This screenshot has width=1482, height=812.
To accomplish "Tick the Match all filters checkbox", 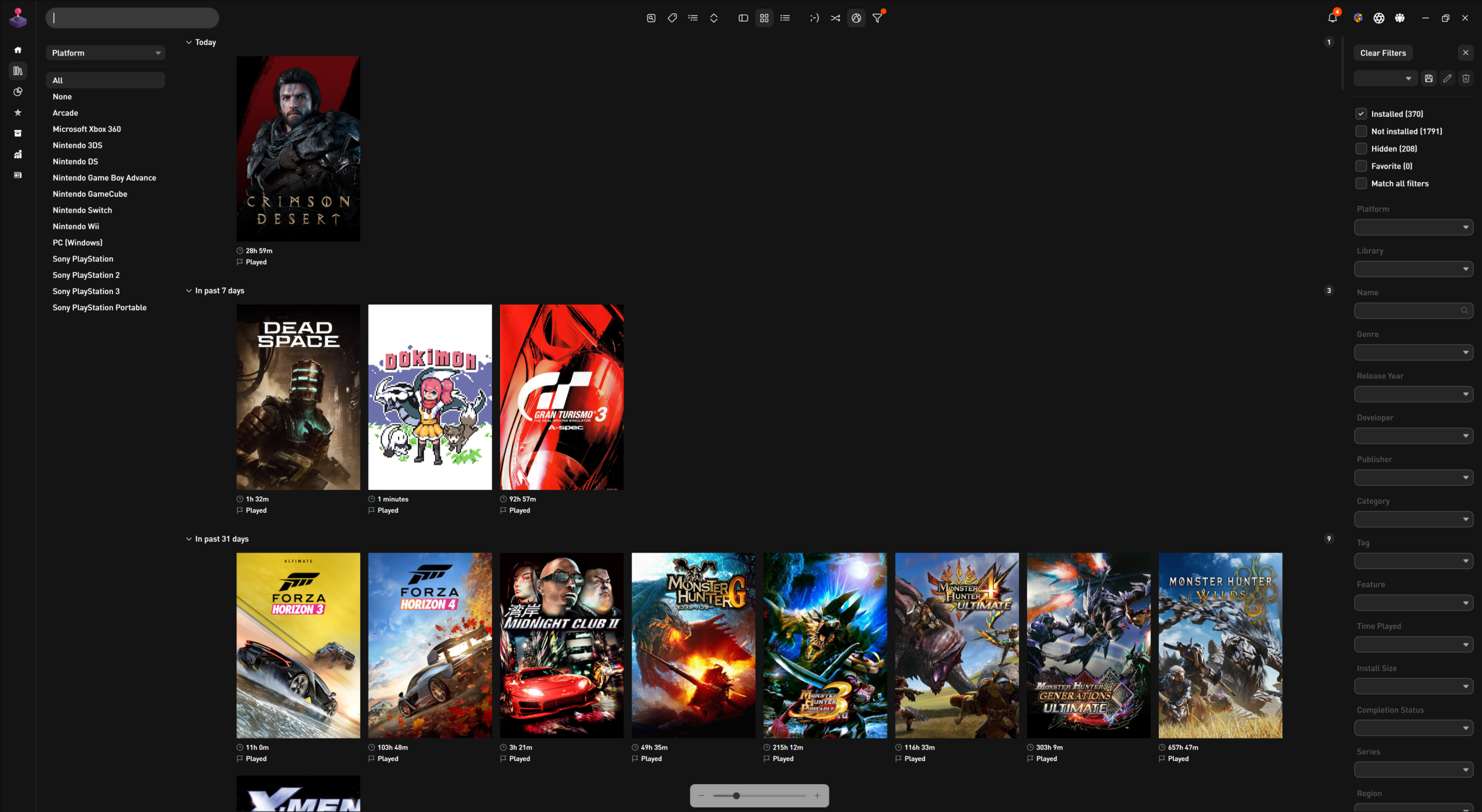I will (1361, 184).
